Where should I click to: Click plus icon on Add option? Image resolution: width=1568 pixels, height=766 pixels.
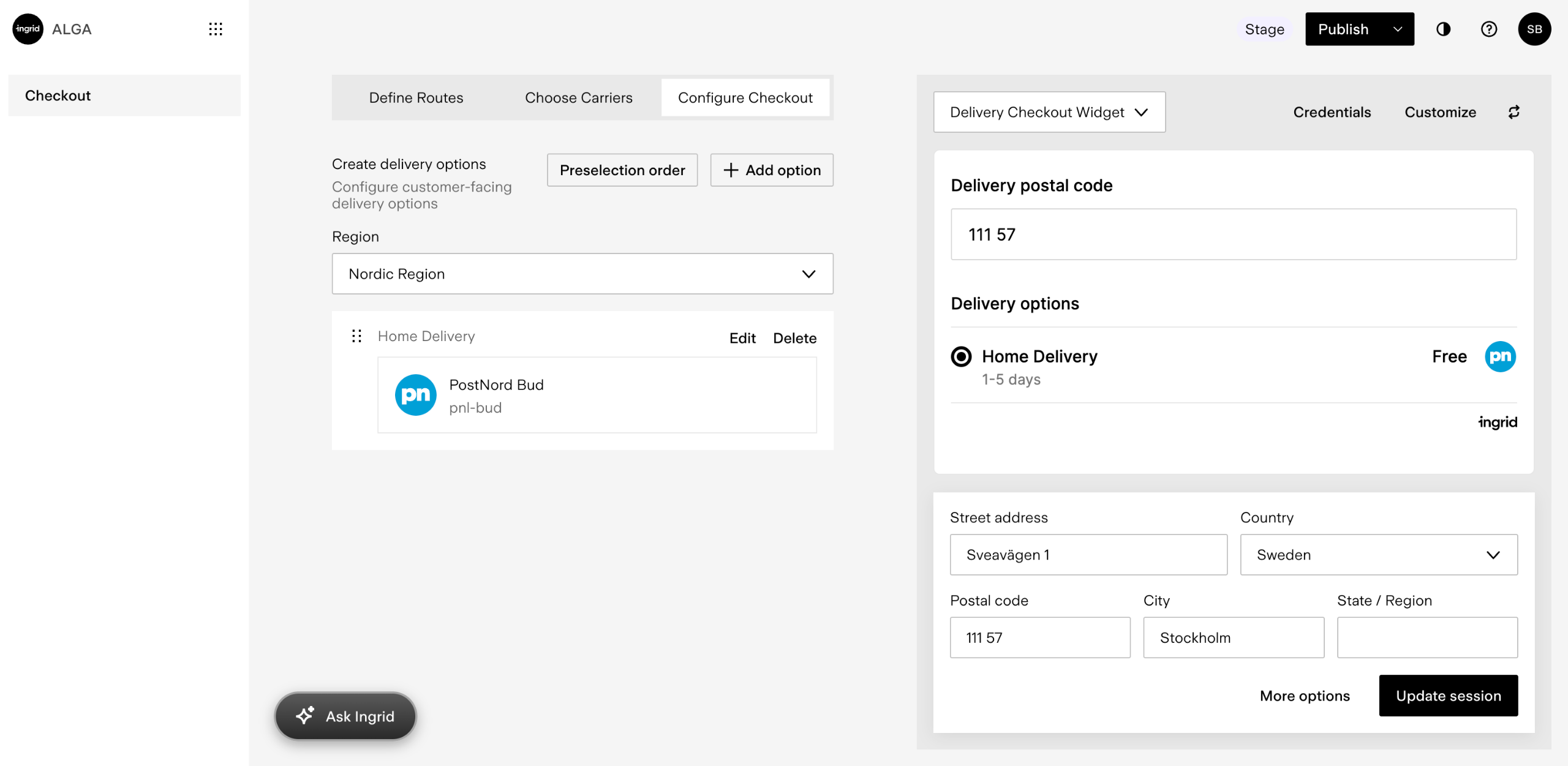point(731,170)
